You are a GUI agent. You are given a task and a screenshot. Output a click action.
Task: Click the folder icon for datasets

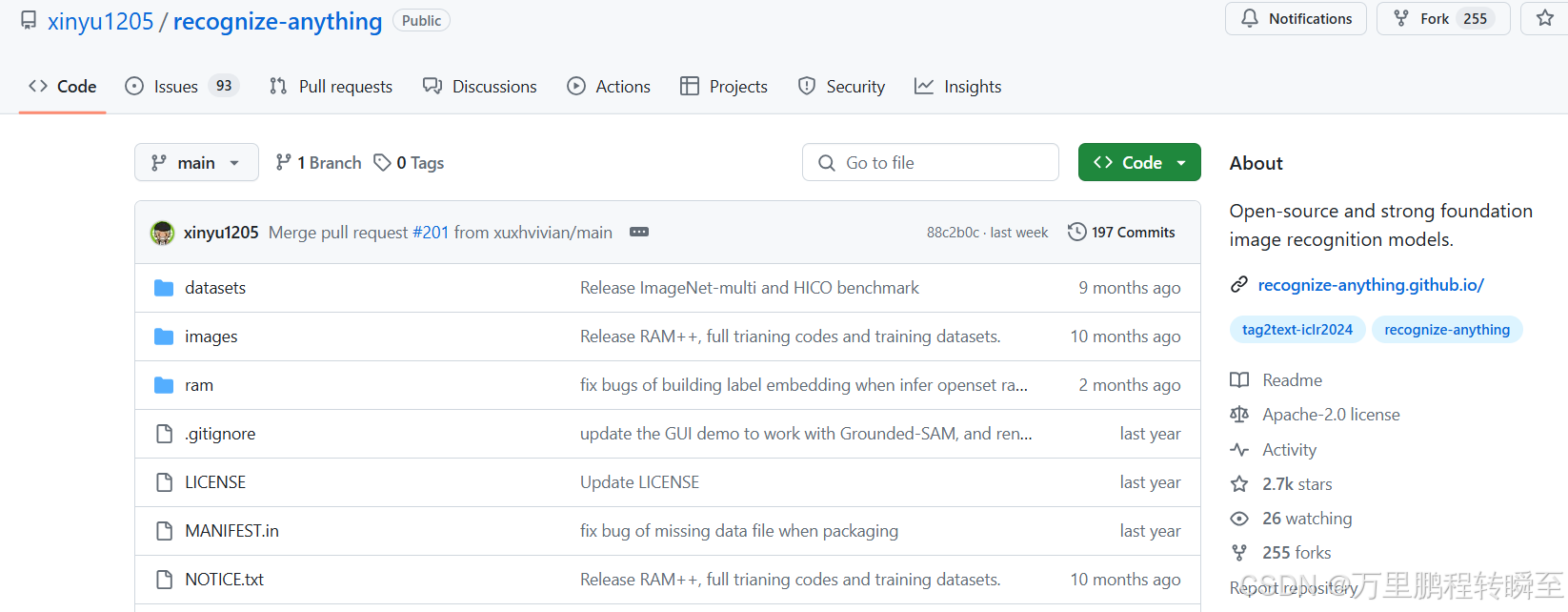(x=164, y=288)
